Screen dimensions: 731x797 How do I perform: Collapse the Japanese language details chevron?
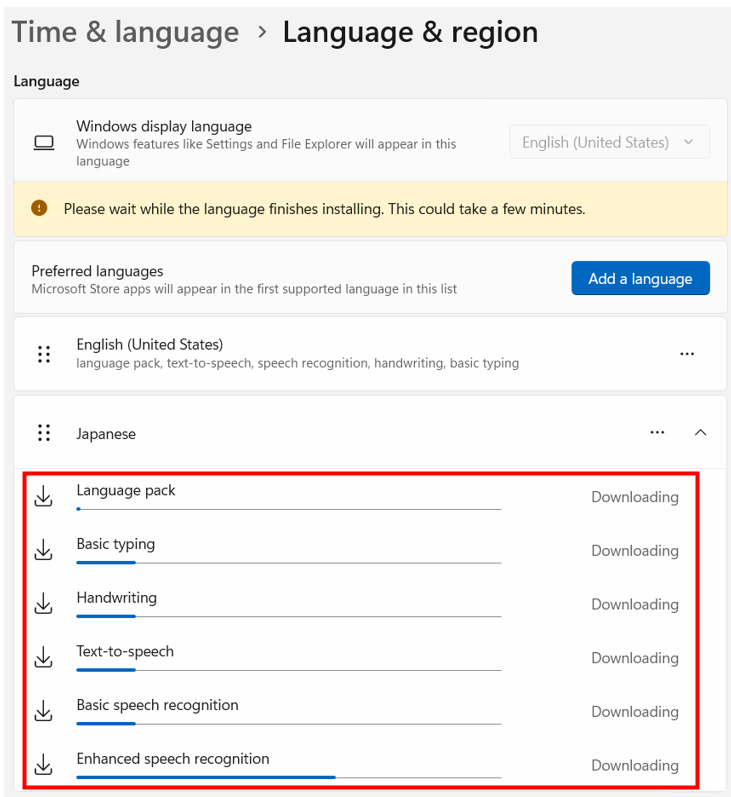(x=700, y=433)
